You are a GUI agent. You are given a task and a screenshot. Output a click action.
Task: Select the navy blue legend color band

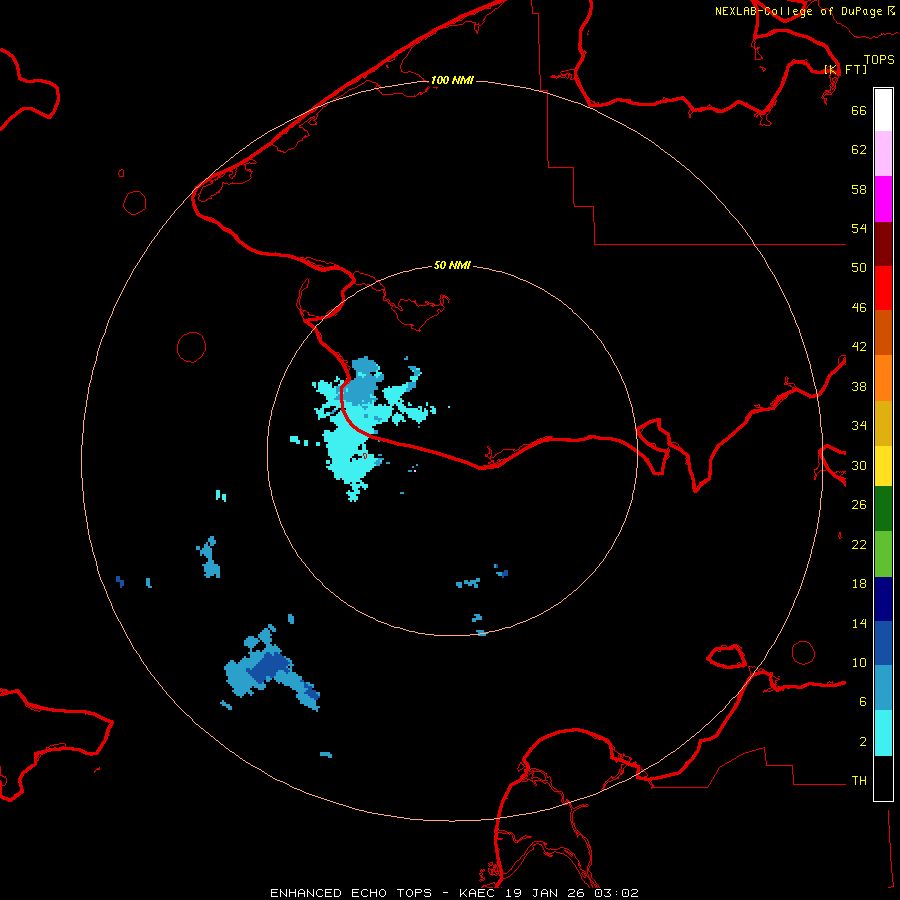883,599
